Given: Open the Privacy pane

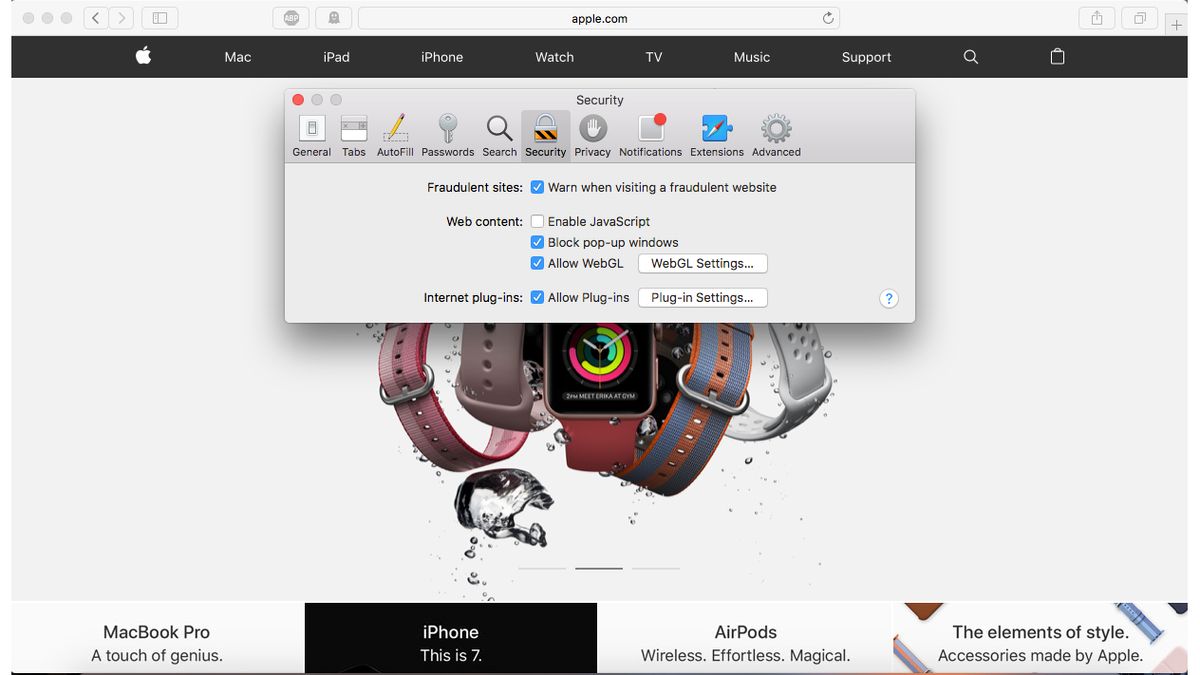Looking at the screenshot, I should [x=592, y=133].
